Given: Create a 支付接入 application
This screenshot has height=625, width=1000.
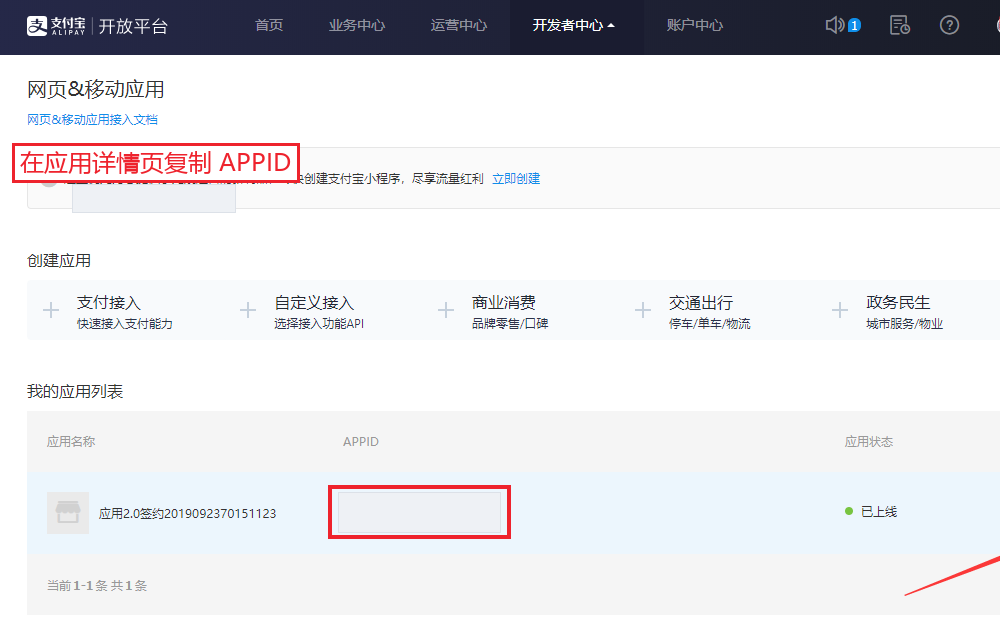Looking at the screenshot, I should click(108, 303).
